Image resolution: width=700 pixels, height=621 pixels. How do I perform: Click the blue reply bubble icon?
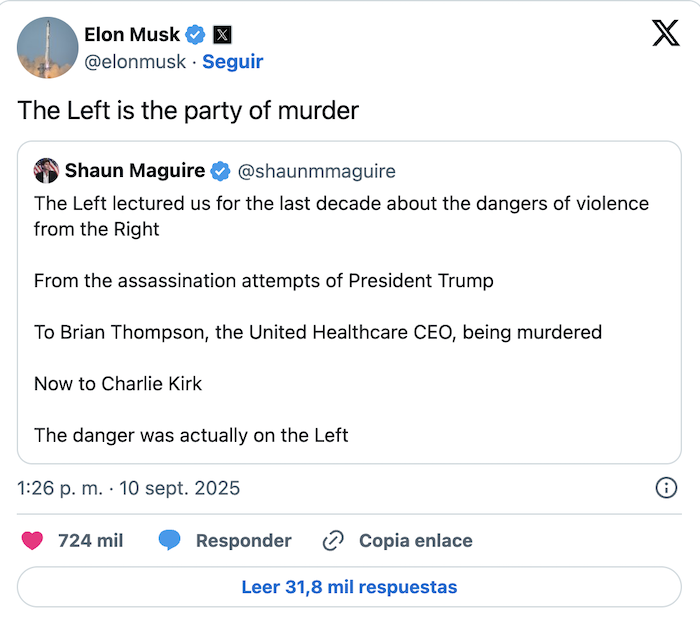(x=169, y=541)
